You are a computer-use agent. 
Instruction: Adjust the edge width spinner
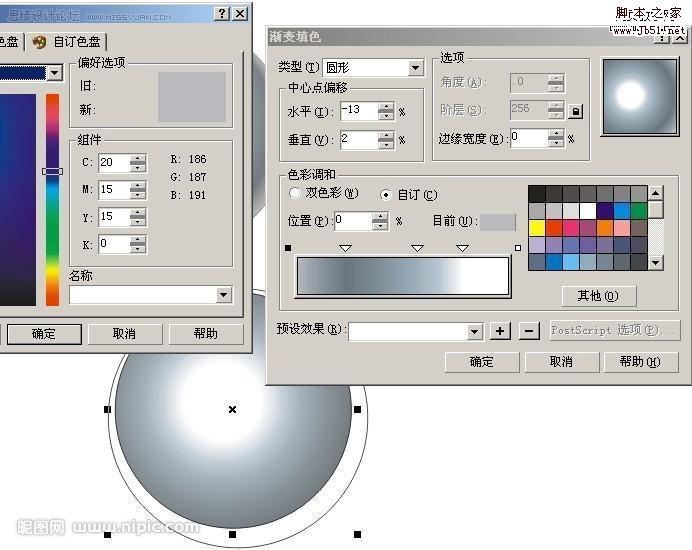556,139
